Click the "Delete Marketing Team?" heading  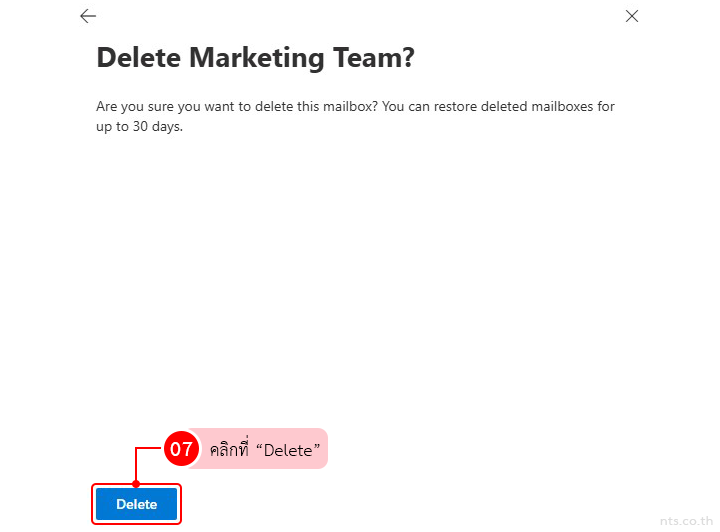(x=255, y=58)
